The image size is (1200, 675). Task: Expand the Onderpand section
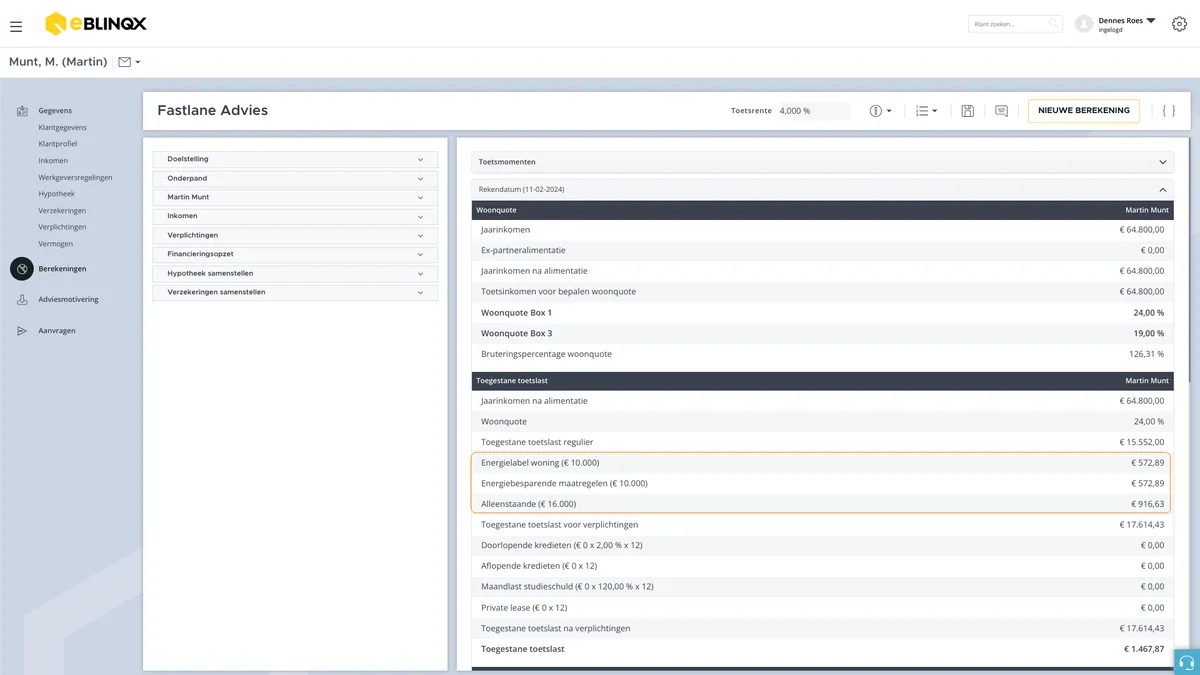[295, 178]
